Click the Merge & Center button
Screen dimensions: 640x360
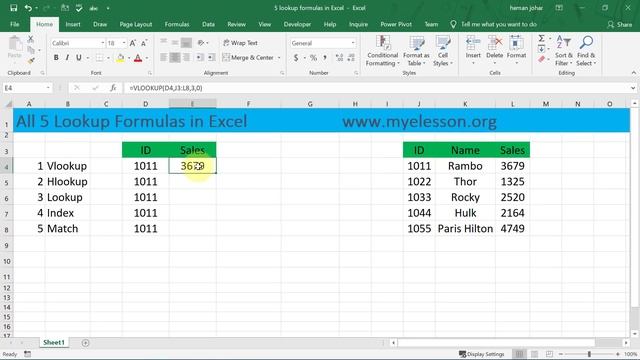(248, 58)
